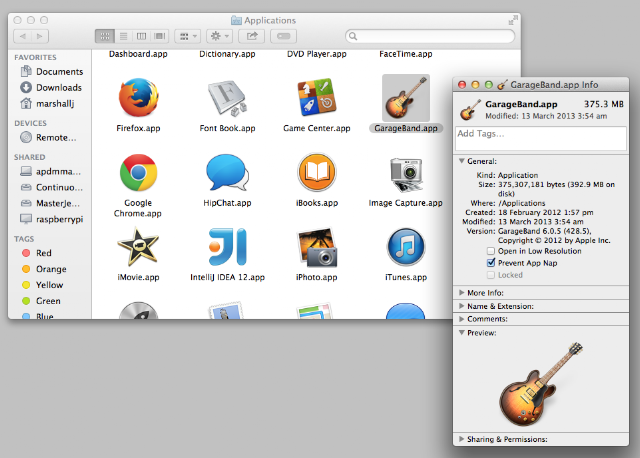Select the iTunes.app icon
640x458 pixels.
pos(406,247)
